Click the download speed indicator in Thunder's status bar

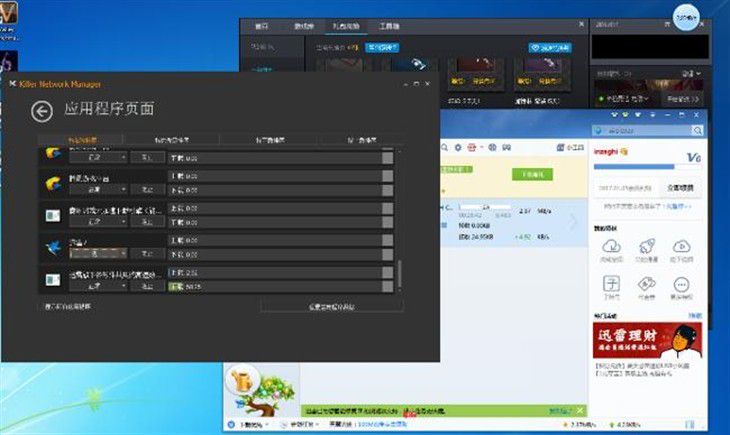580,425
